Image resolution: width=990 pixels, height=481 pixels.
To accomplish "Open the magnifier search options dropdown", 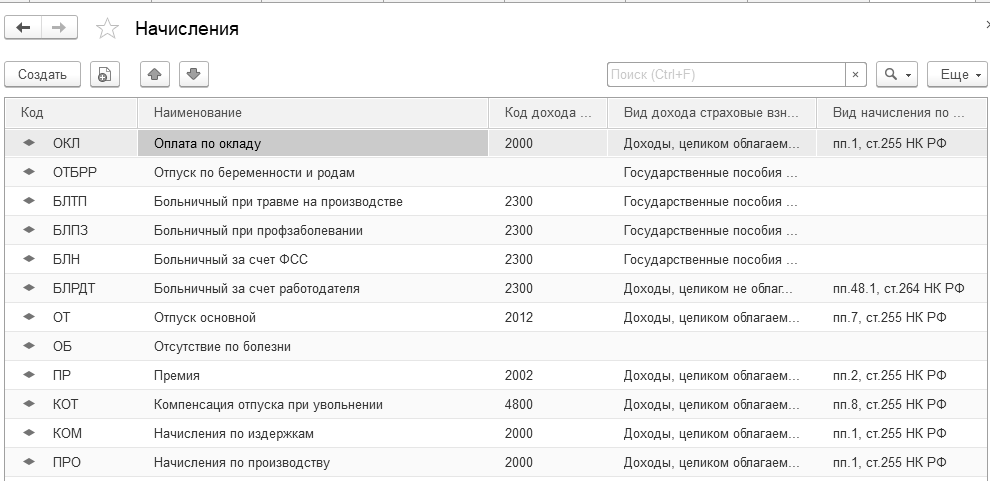I will (x=896, y=74).
